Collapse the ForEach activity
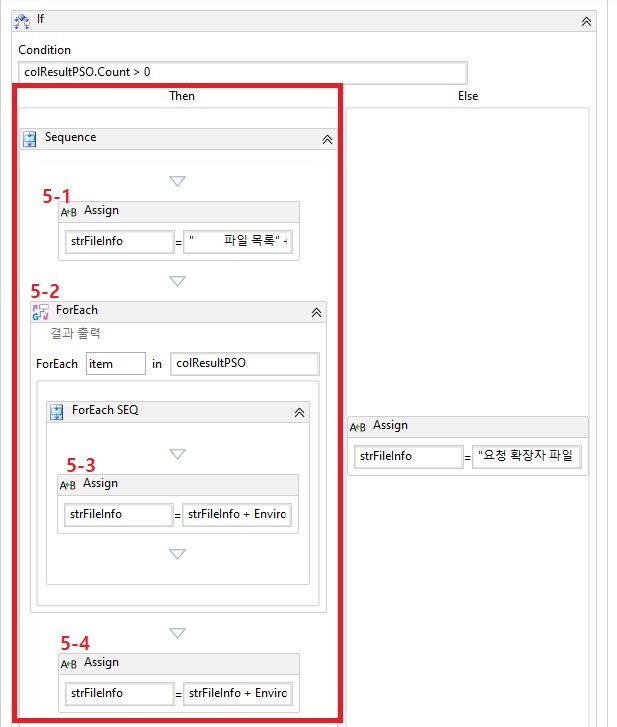Viewport: 617px width, 727px height. coord(316,312)
